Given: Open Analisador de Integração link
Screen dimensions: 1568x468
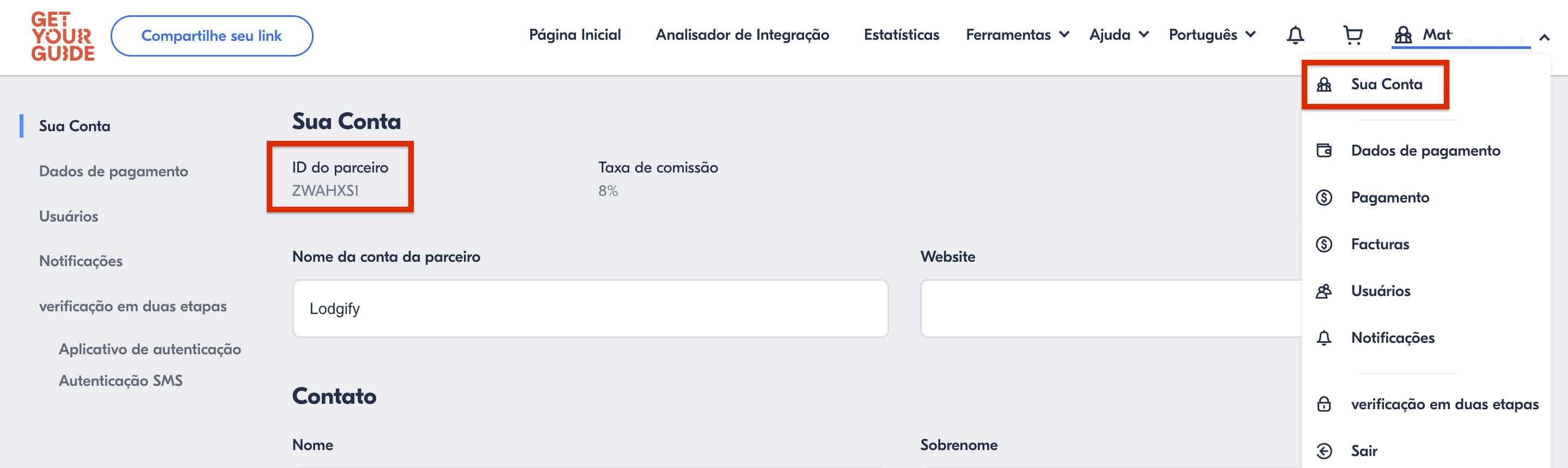Looking at the screenshot, I should [742, 35].
